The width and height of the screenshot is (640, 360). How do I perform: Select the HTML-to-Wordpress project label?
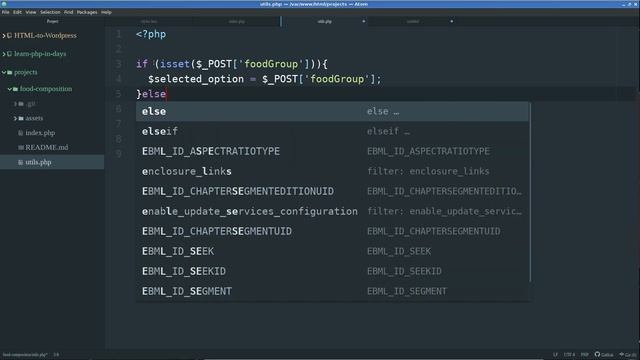(45, 36)
